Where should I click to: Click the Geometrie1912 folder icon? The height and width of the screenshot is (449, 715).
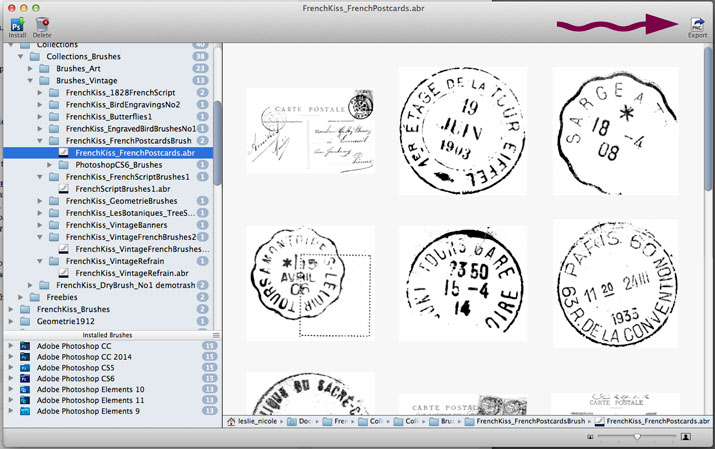click(26, 321)
